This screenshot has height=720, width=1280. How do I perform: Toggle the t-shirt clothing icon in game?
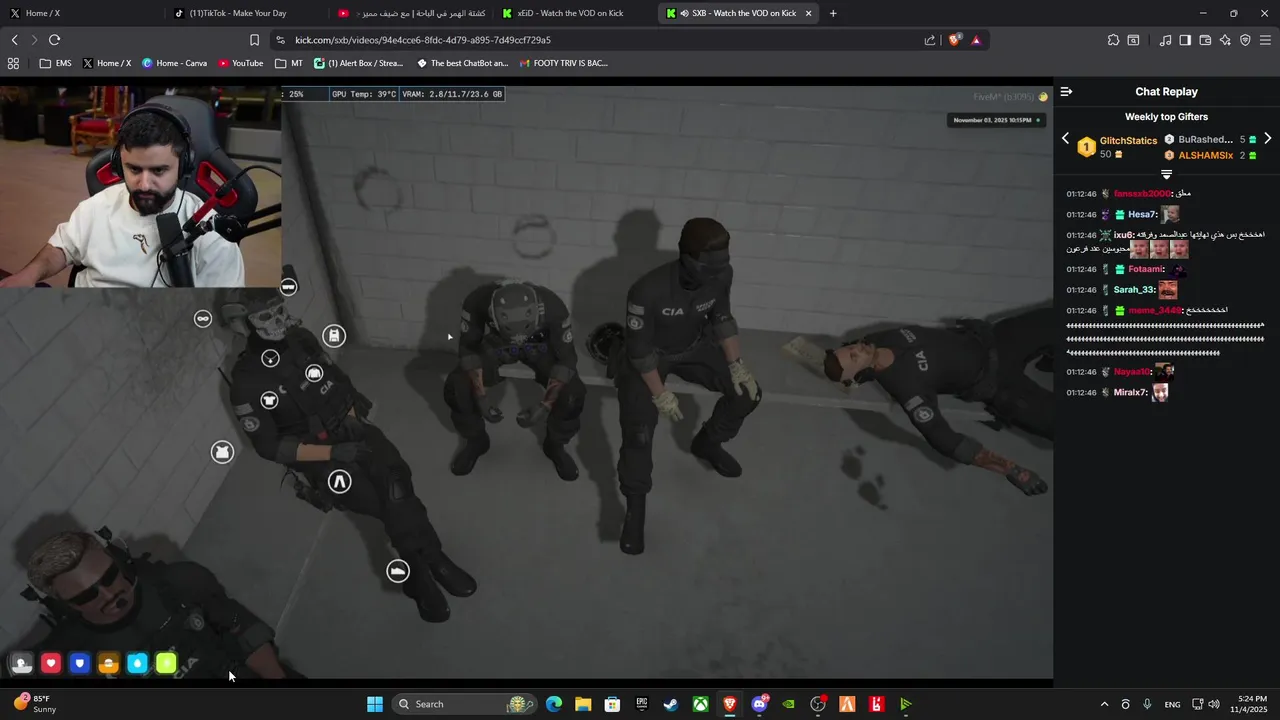269,401
